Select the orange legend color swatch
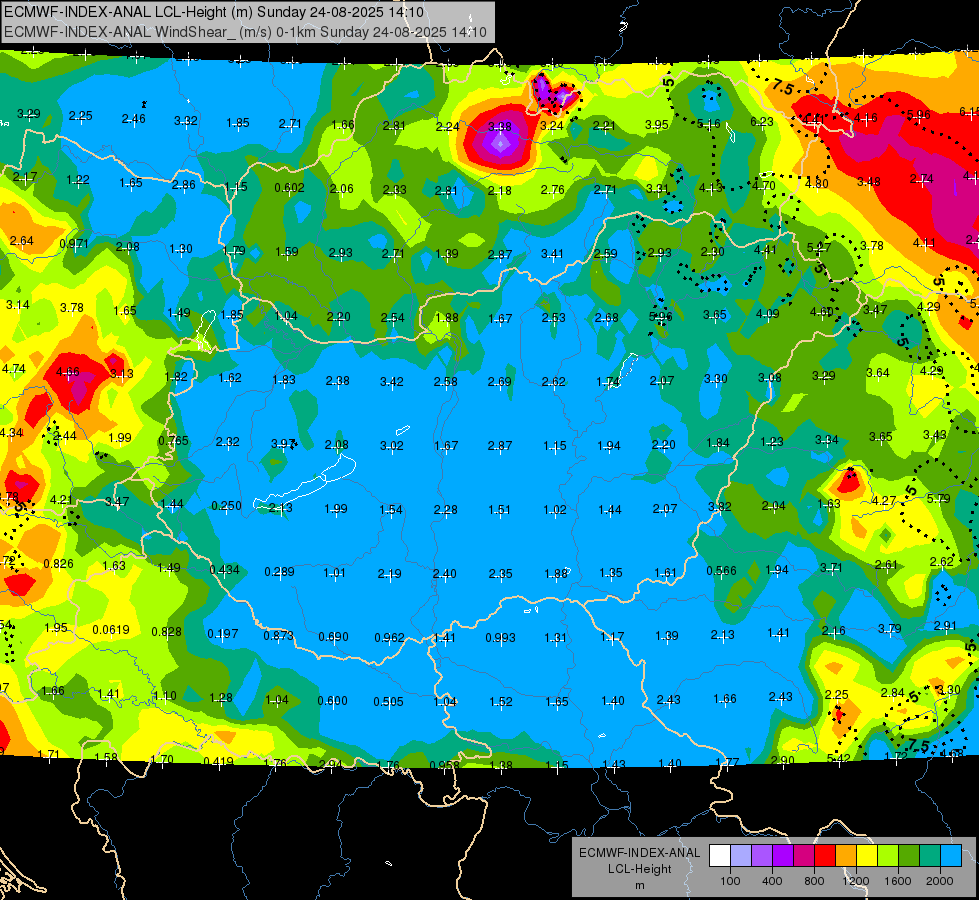The image size is (979, 900). click(846, 855)
